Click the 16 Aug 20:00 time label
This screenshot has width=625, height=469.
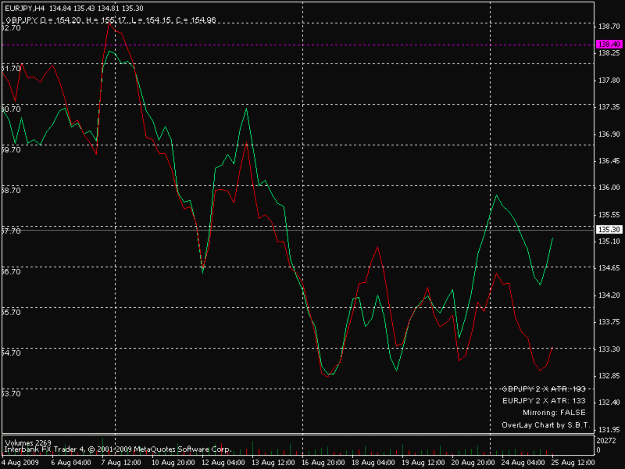[x=323, y=463]
